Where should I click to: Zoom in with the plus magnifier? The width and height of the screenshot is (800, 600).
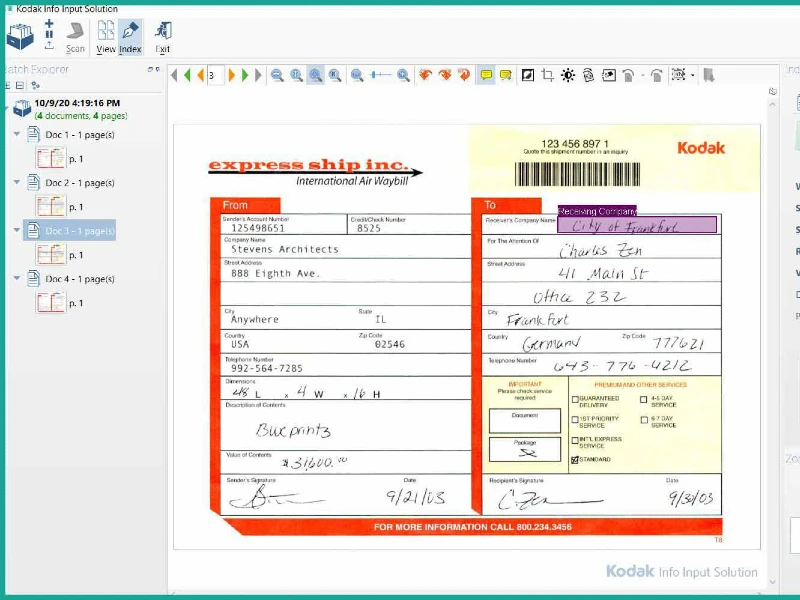pyautogui.click(x=404, y=76)
